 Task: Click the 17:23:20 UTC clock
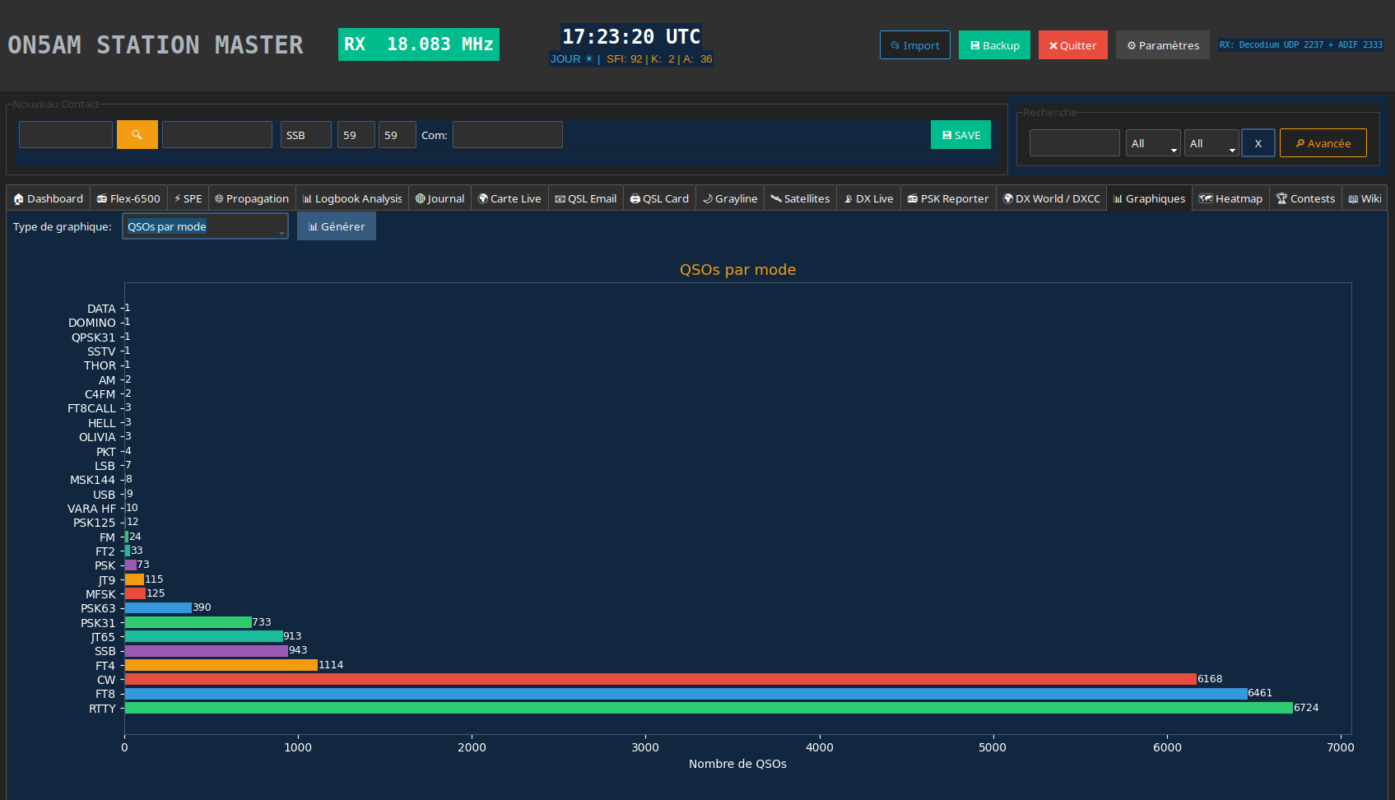pyautogui.click(x=631, y=37)
